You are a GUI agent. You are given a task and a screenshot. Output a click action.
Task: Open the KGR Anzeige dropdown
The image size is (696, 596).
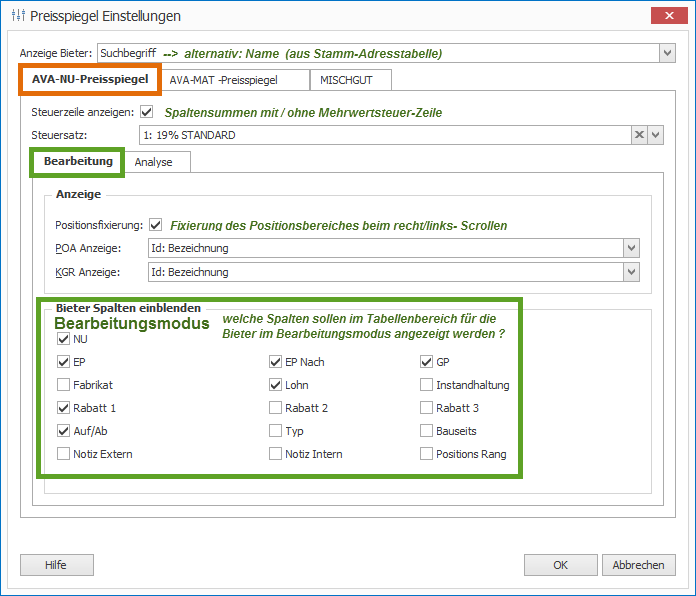click(x=631, y=272)
